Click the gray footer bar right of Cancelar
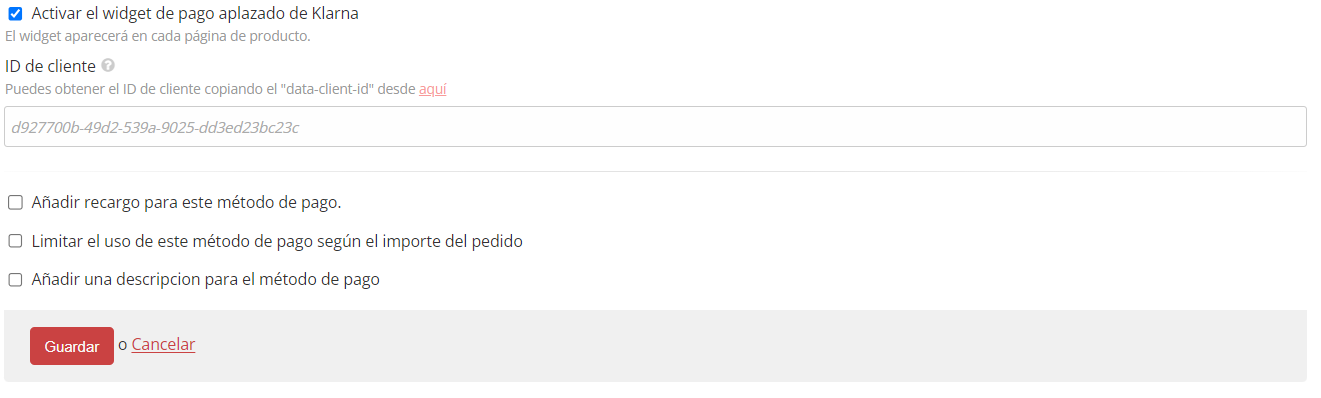Image resolution: width=1321 pixels, height=398 pixels. (x=750, y=346)
